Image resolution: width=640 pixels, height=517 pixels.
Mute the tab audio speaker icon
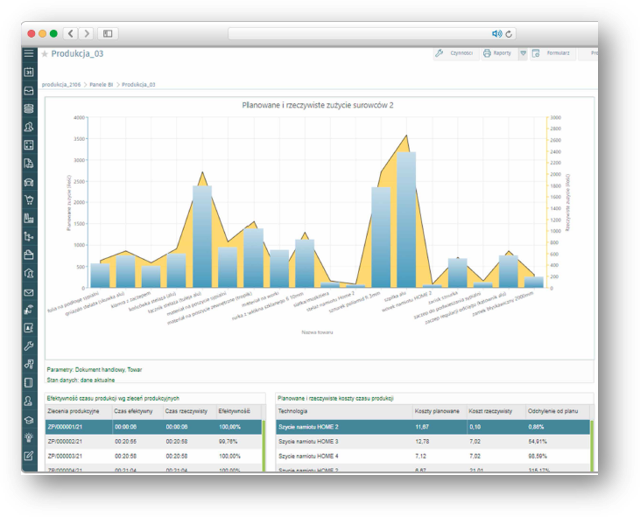click(497, 34)
